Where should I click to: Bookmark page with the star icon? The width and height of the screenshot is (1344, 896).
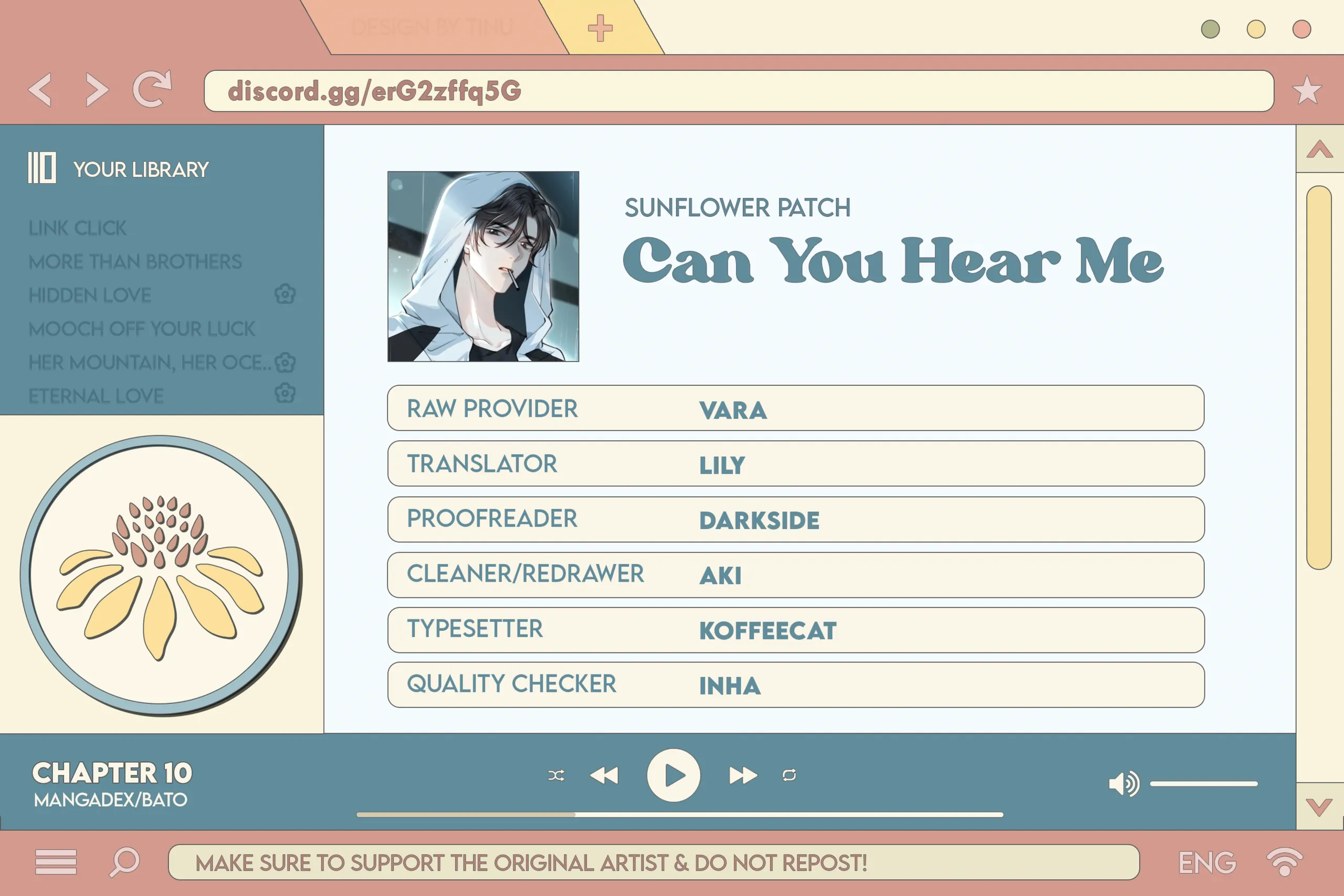(1306, 90)
